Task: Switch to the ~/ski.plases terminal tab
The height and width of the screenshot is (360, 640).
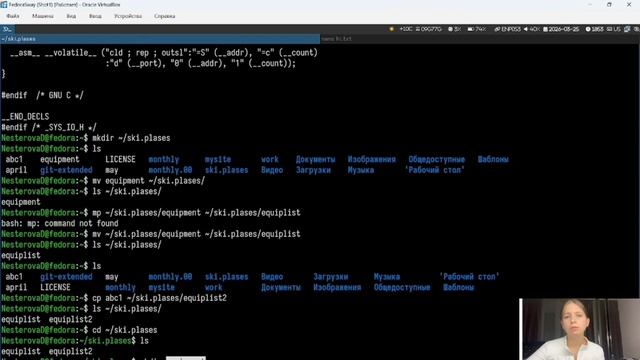Action: pos(160,39)
